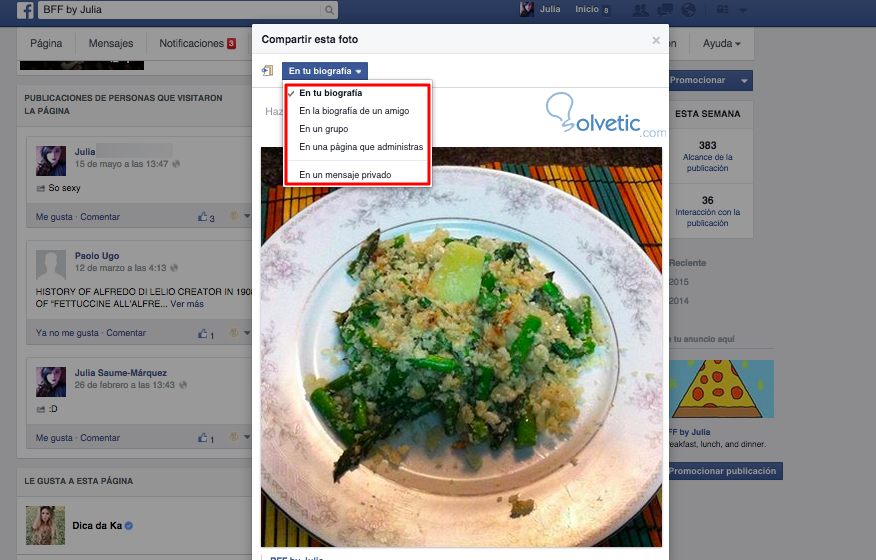876x560 pixels.
Task: Click the share icon beside the dropdown
Action: pos(268,70)
